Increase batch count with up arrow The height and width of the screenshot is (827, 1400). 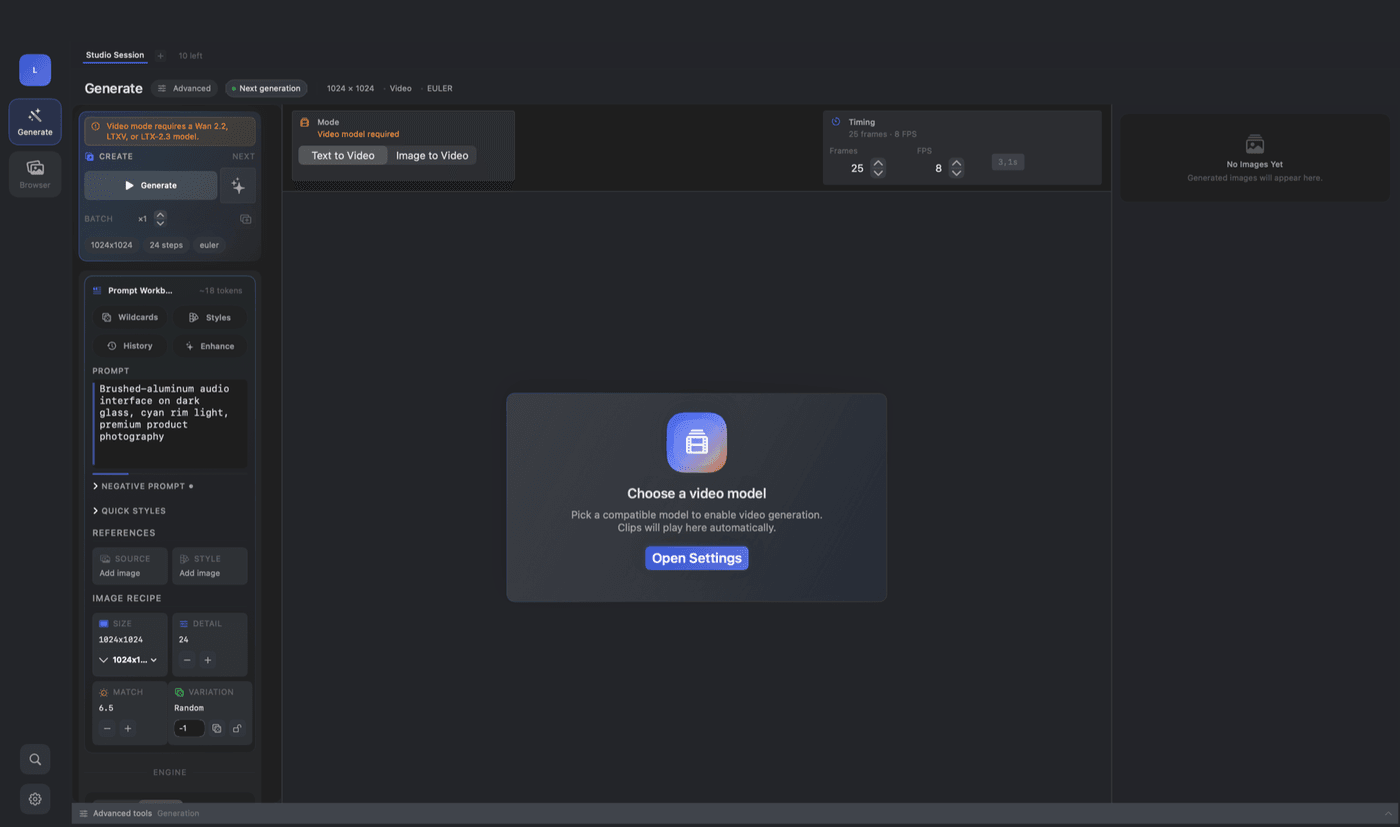tap(160, 215)
